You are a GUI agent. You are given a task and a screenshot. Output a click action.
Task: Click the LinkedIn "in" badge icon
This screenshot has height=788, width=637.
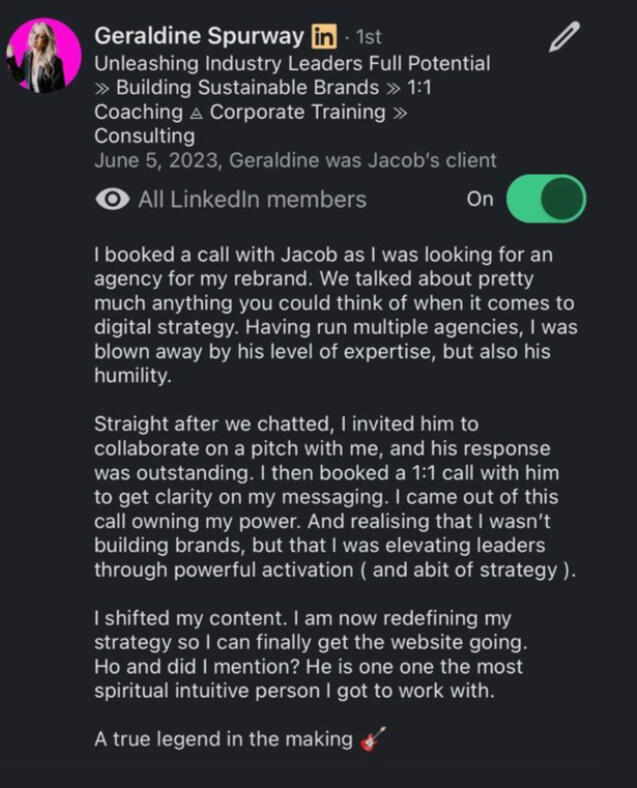click(322, 37)
